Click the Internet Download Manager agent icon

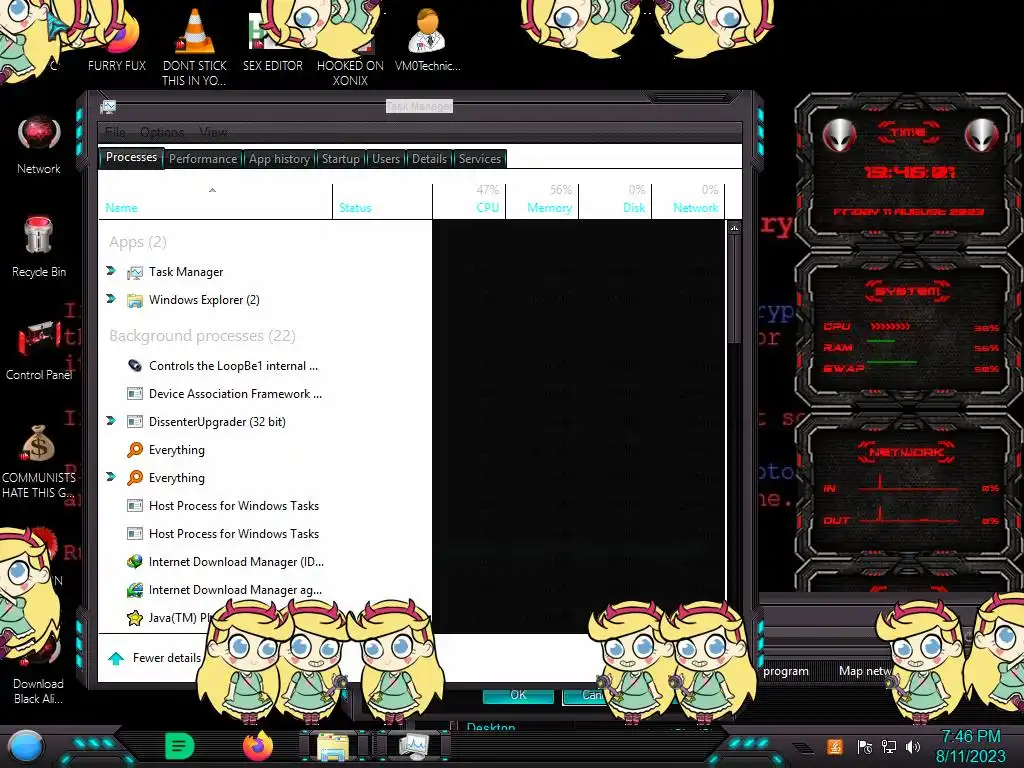coord(135,590)
